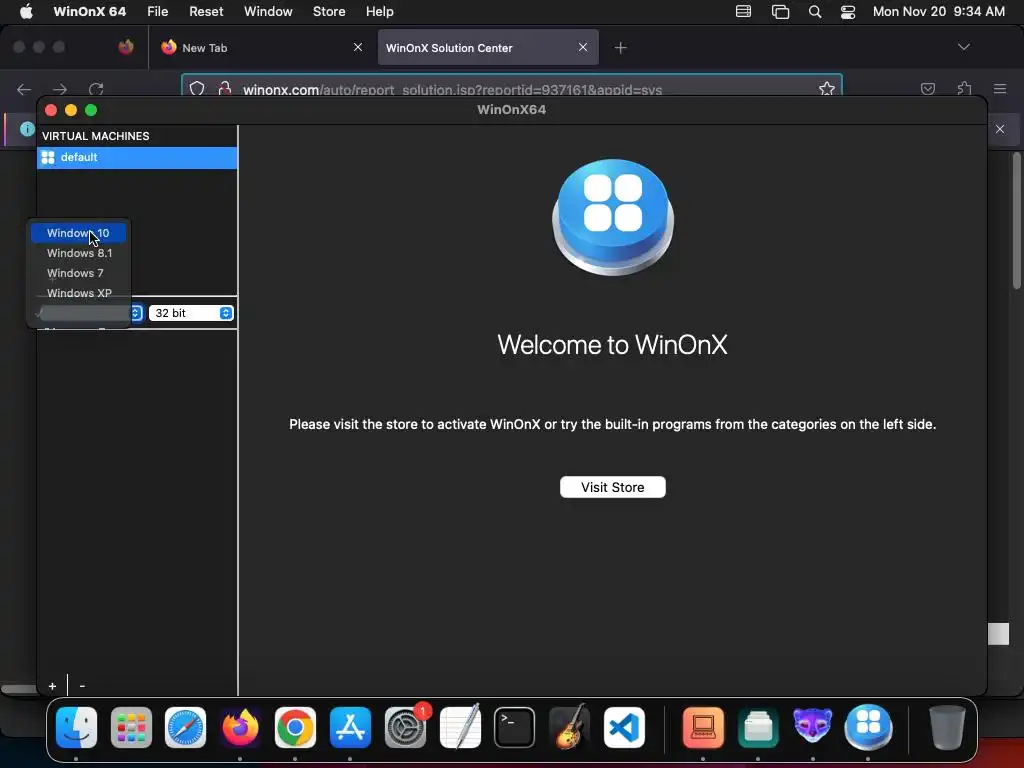
Task: Open WinOnX from the Dock
Action: tap(868, 728)
